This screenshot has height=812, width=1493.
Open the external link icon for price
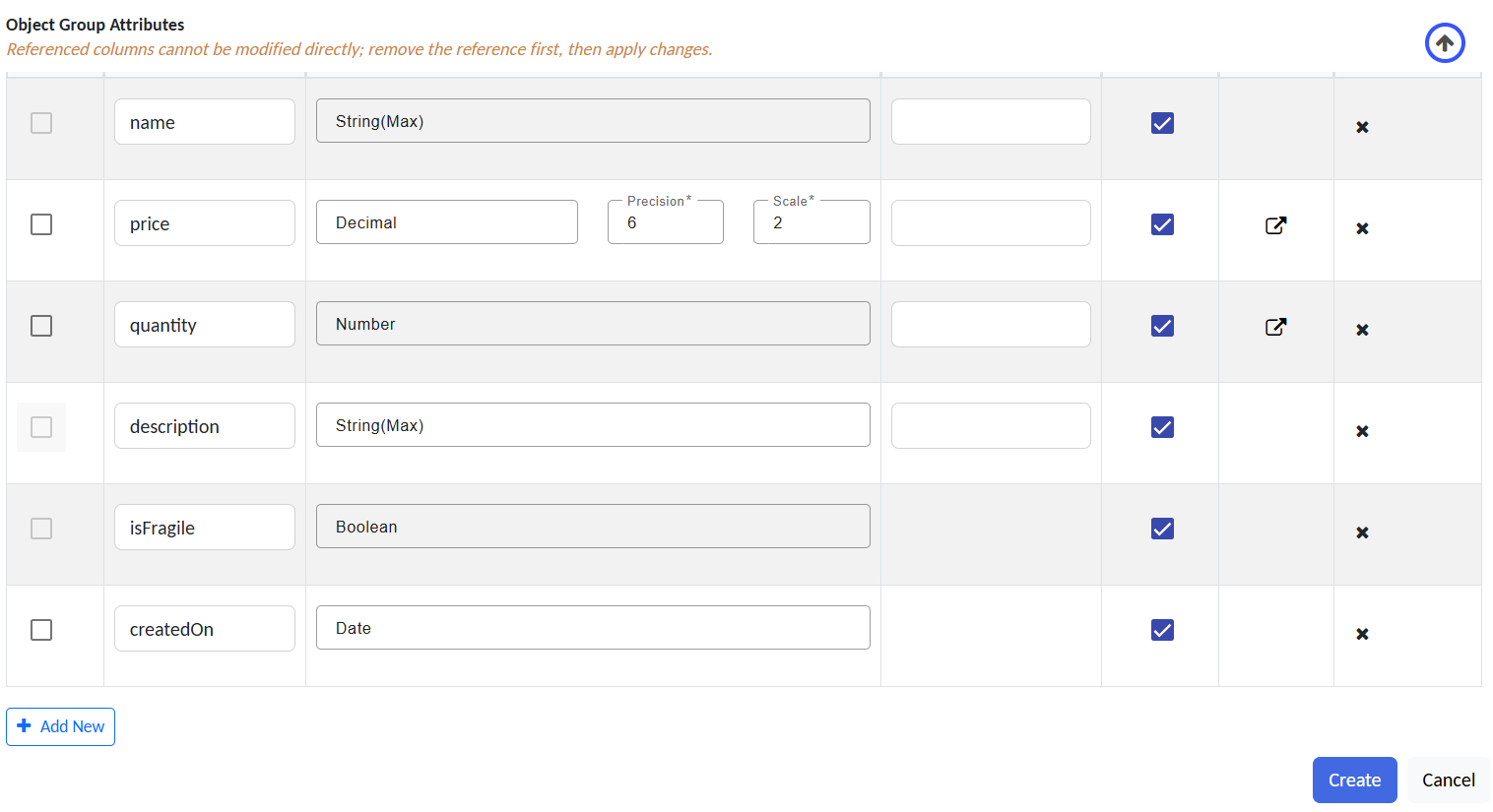point(1275,225)
